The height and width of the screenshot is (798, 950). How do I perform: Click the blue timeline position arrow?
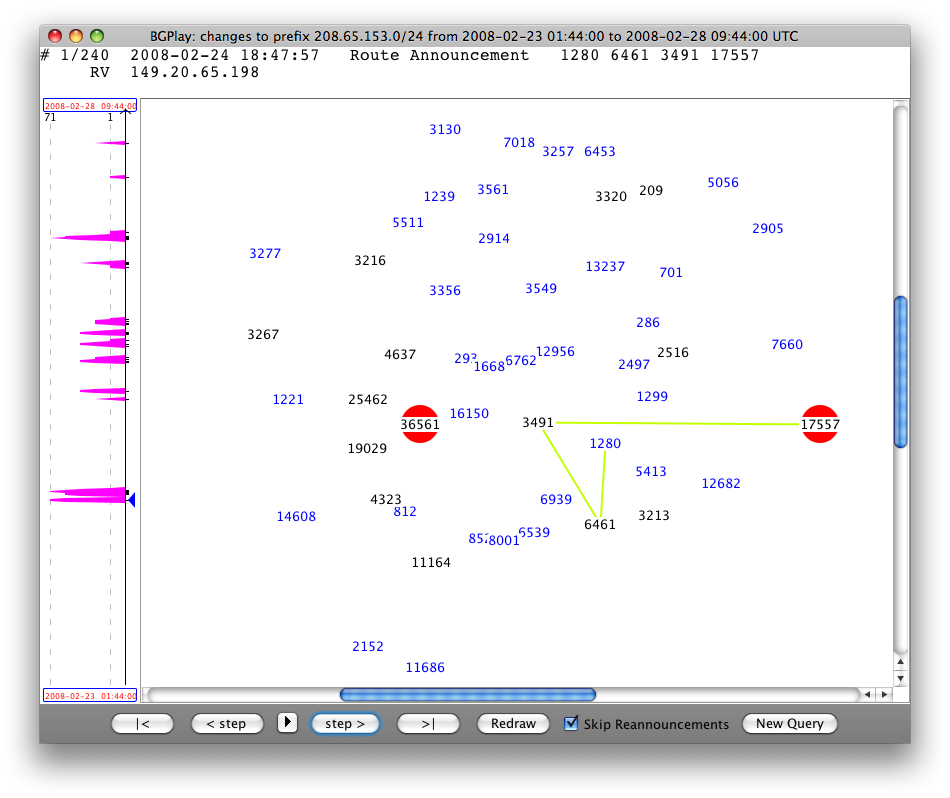(x=131, y=499)
